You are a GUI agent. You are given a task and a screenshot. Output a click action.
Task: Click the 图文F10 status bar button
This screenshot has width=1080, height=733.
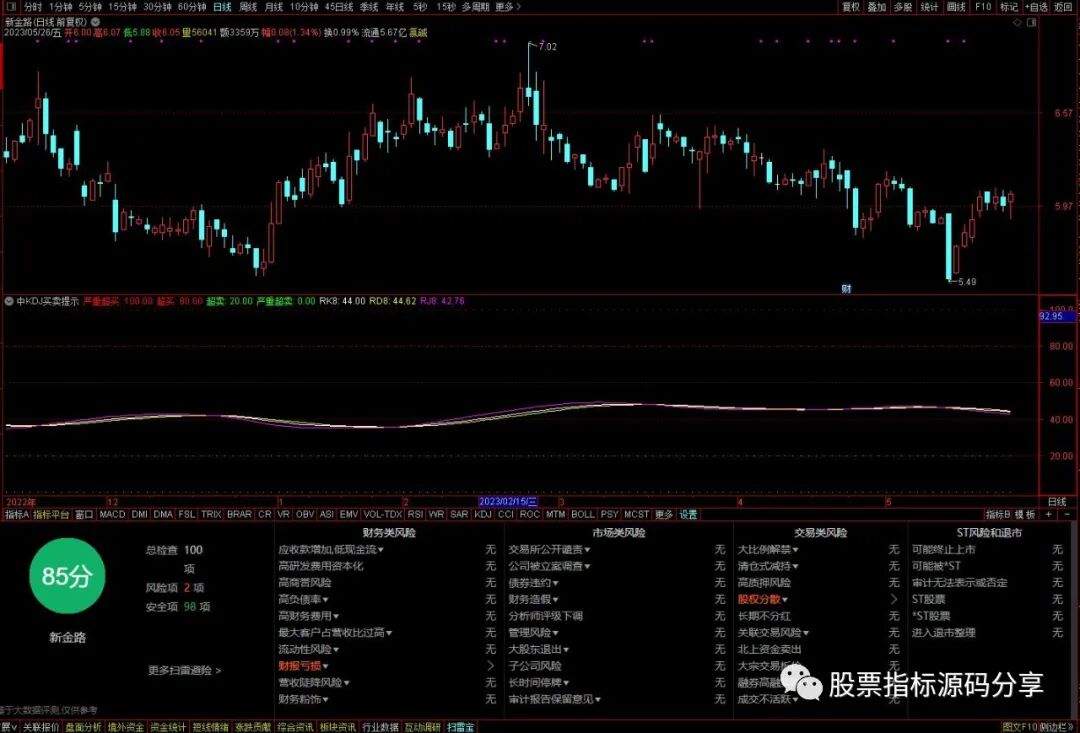[1019, 727]
